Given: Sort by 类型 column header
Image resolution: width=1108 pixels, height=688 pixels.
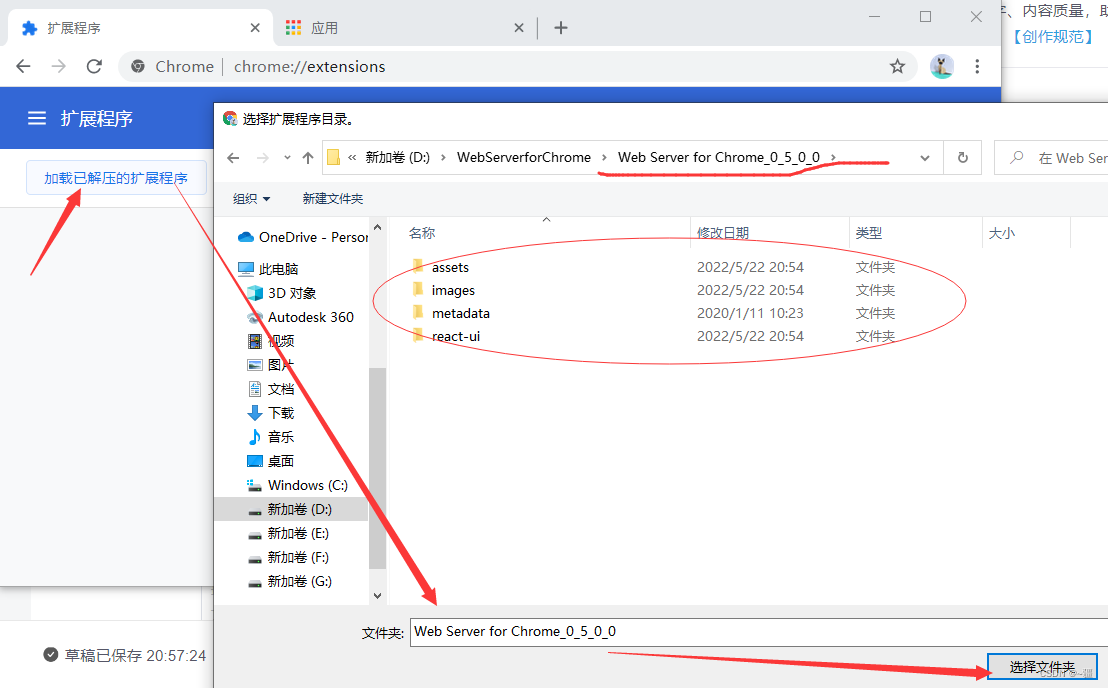Looking at the screenshot, I should (868, 233).
